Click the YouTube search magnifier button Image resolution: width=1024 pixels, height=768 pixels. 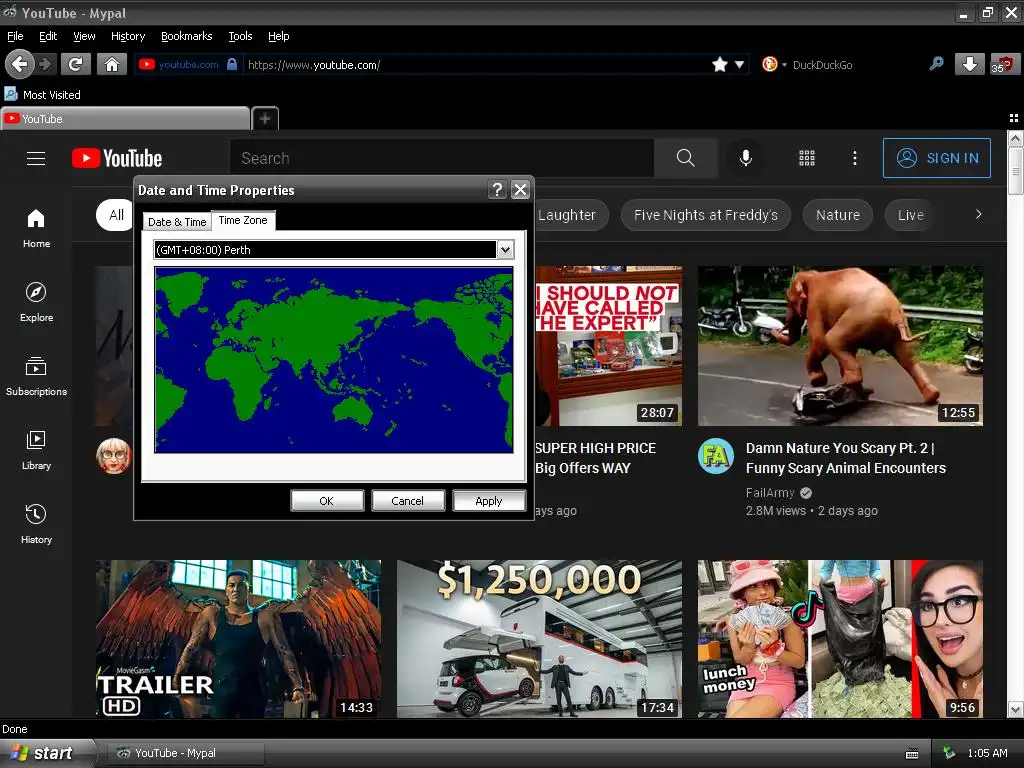[x=686, y=158]
